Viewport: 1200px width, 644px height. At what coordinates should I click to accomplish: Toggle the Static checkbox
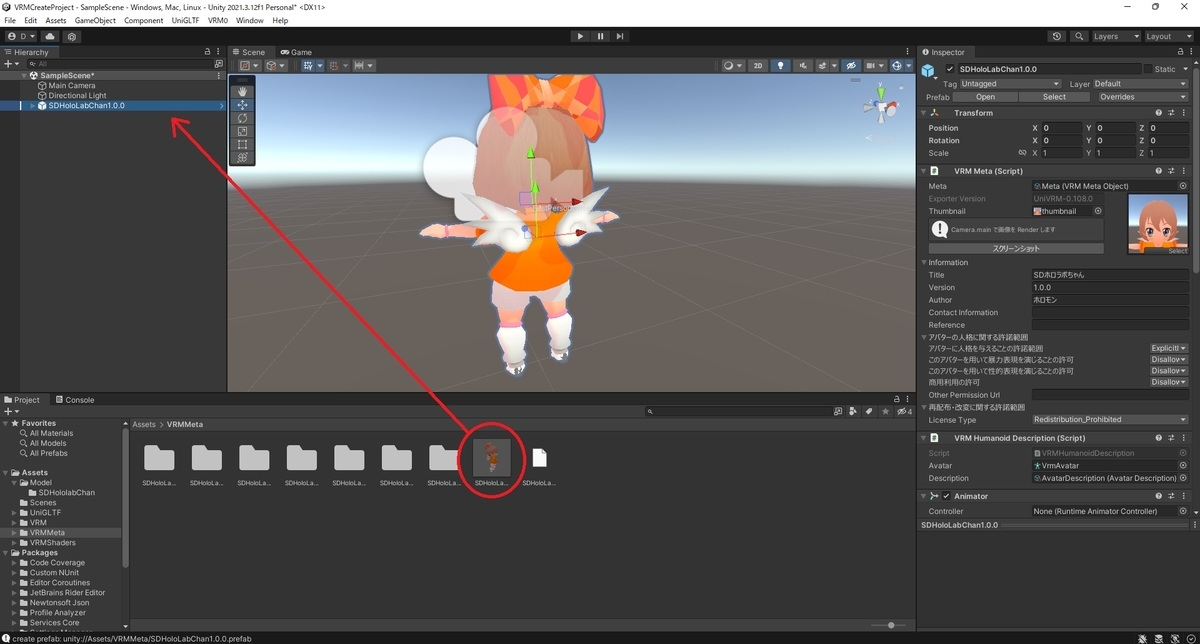[1148, 69]
